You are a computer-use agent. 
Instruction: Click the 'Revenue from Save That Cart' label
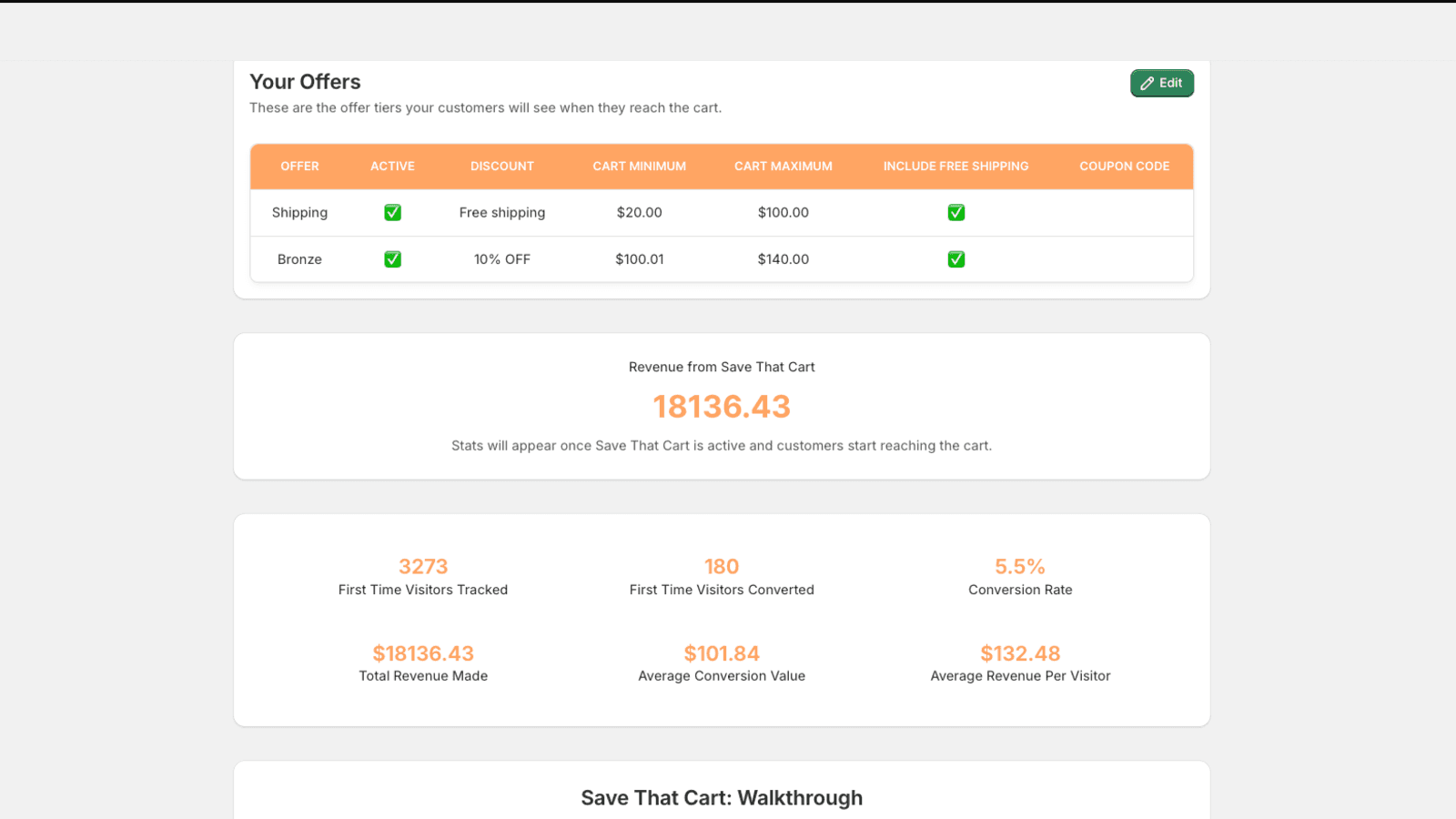722,367
